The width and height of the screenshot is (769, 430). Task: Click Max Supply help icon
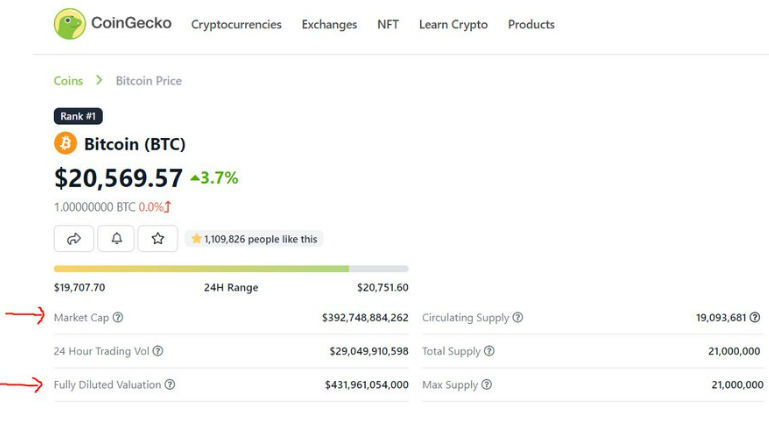click(487, 384)
